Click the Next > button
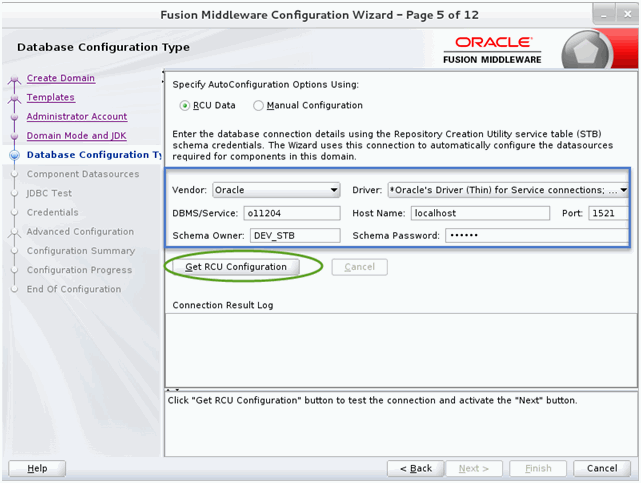641x483 pixels. click(473, 468)
